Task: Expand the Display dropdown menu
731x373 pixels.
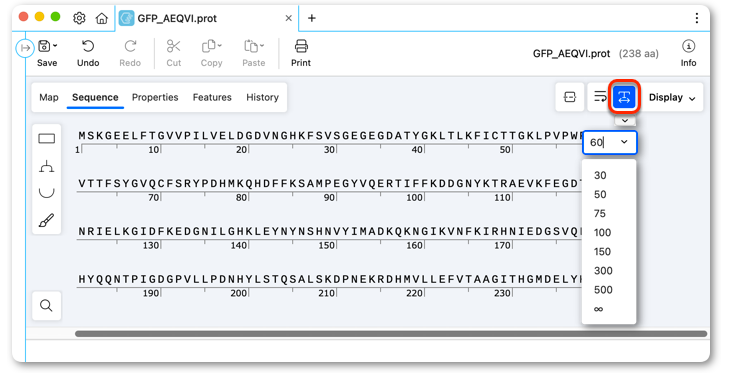Action: (x=672, y=97)
